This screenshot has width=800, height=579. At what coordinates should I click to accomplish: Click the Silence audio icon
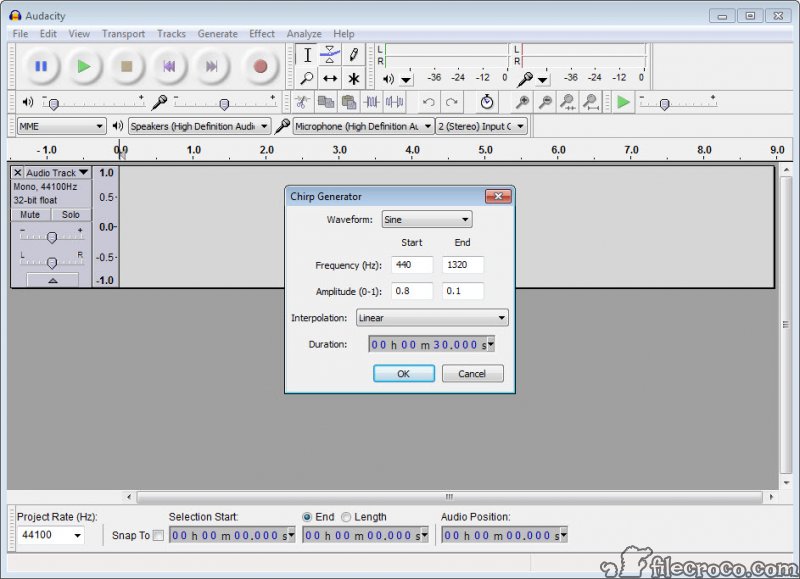[394, 103]
